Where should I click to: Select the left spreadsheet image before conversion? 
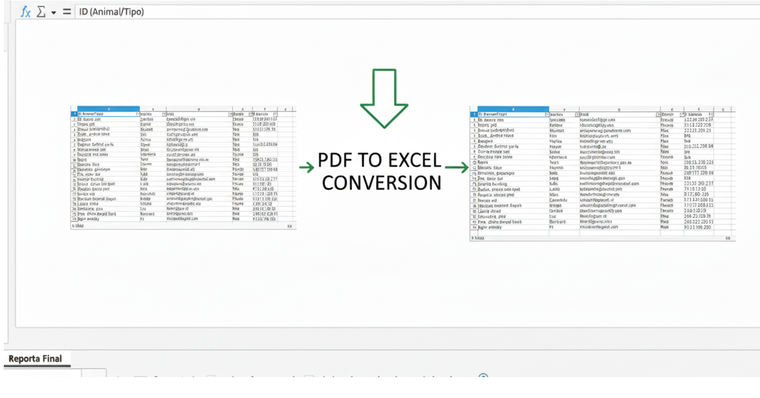(x=183, y=167)
